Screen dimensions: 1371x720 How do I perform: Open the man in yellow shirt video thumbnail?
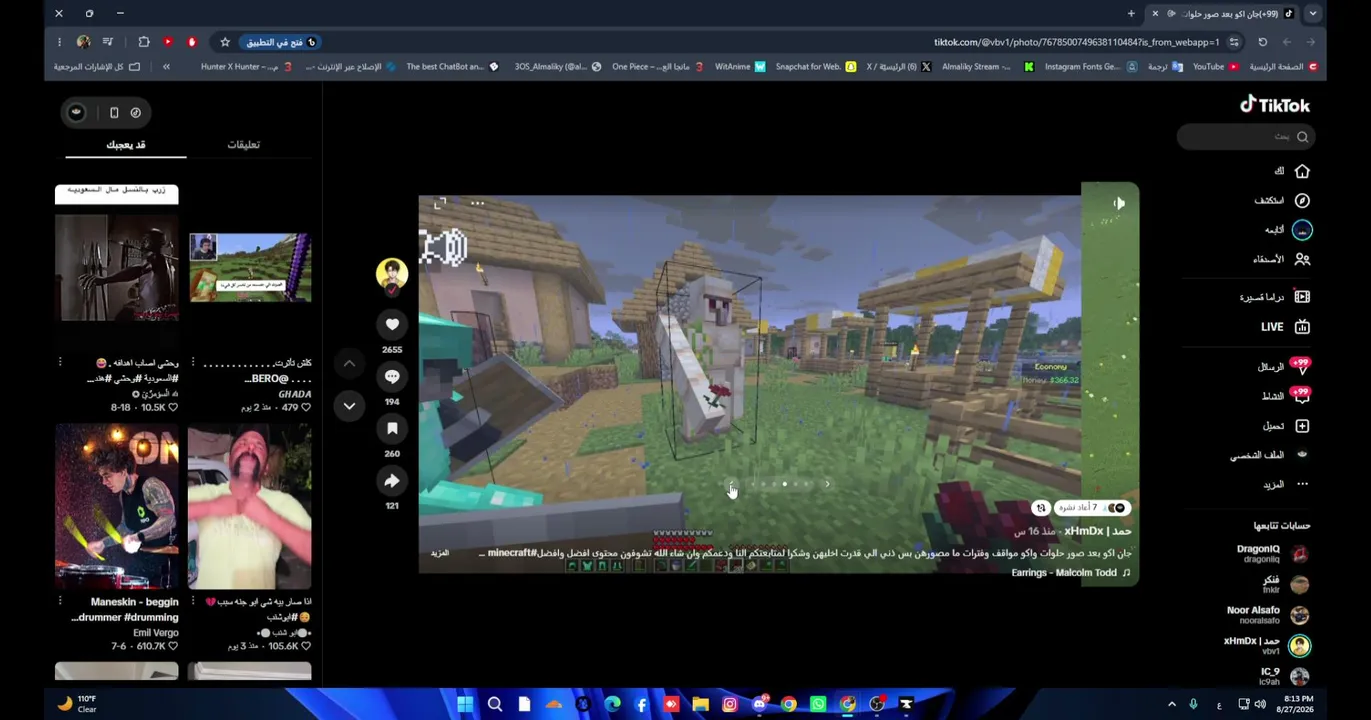[x=250, y=507]
